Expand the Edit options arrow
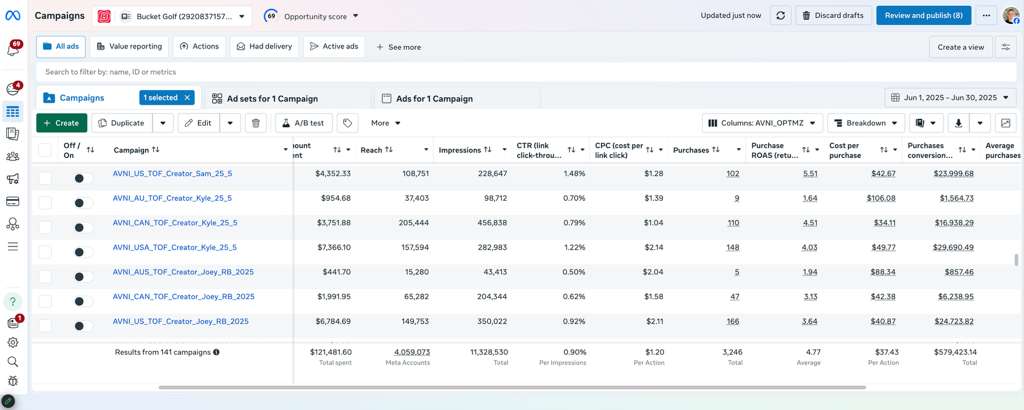The image size is (1024, 410). [231, 123]
